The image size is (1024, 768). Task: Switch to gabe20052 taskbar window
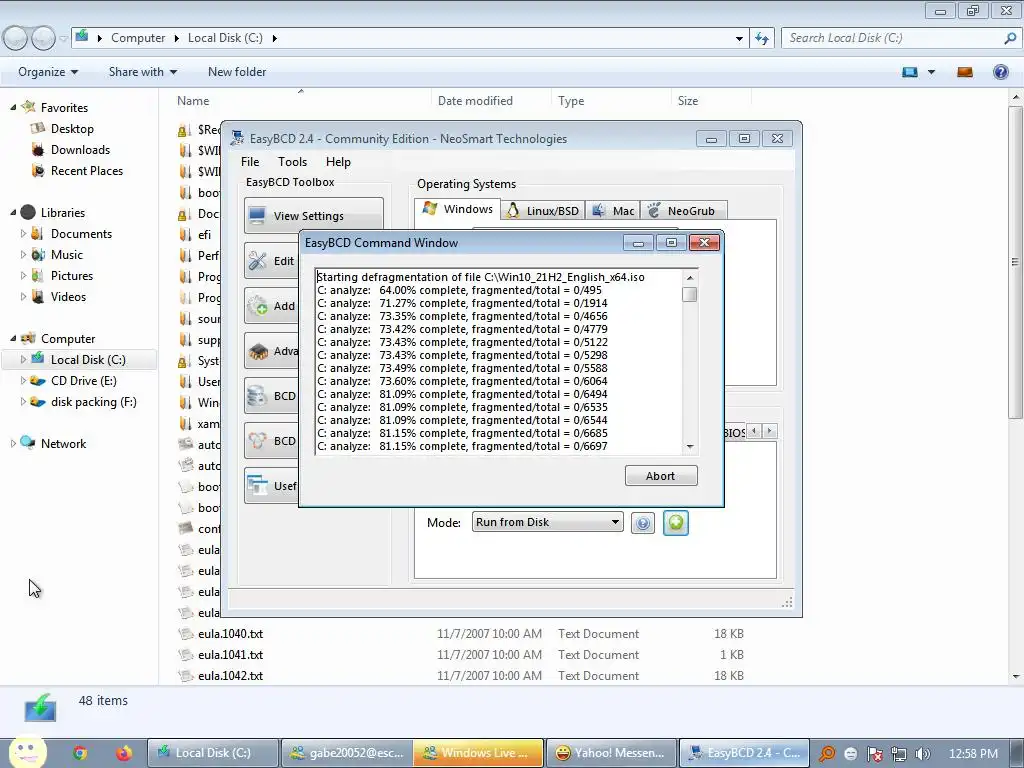tap(346, 753)
